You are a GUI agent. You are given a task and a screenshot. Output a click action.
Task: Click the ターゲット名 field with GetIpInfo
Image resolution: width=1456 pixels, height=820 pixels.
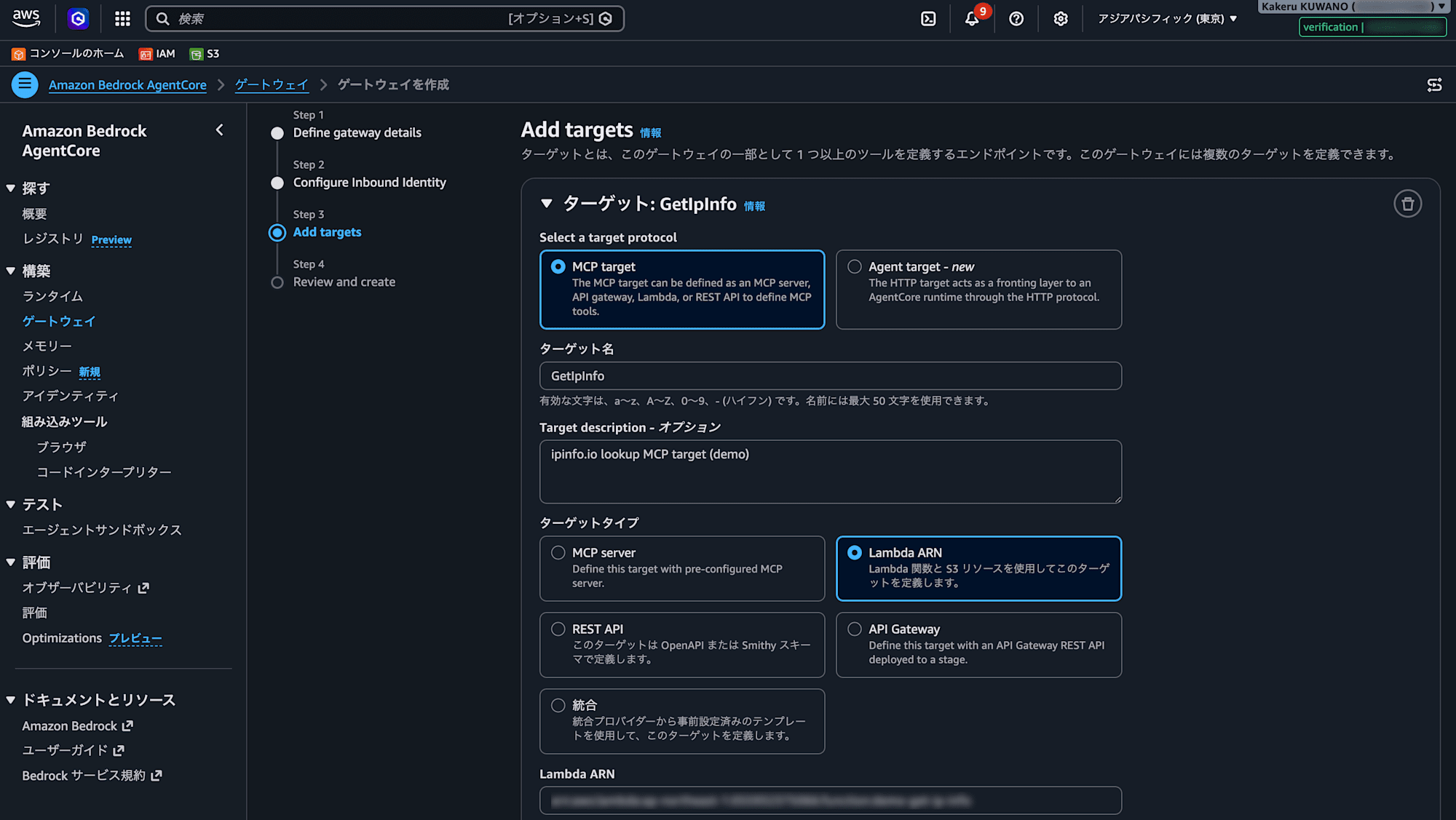pyautogui.click(x=830, y=376)
